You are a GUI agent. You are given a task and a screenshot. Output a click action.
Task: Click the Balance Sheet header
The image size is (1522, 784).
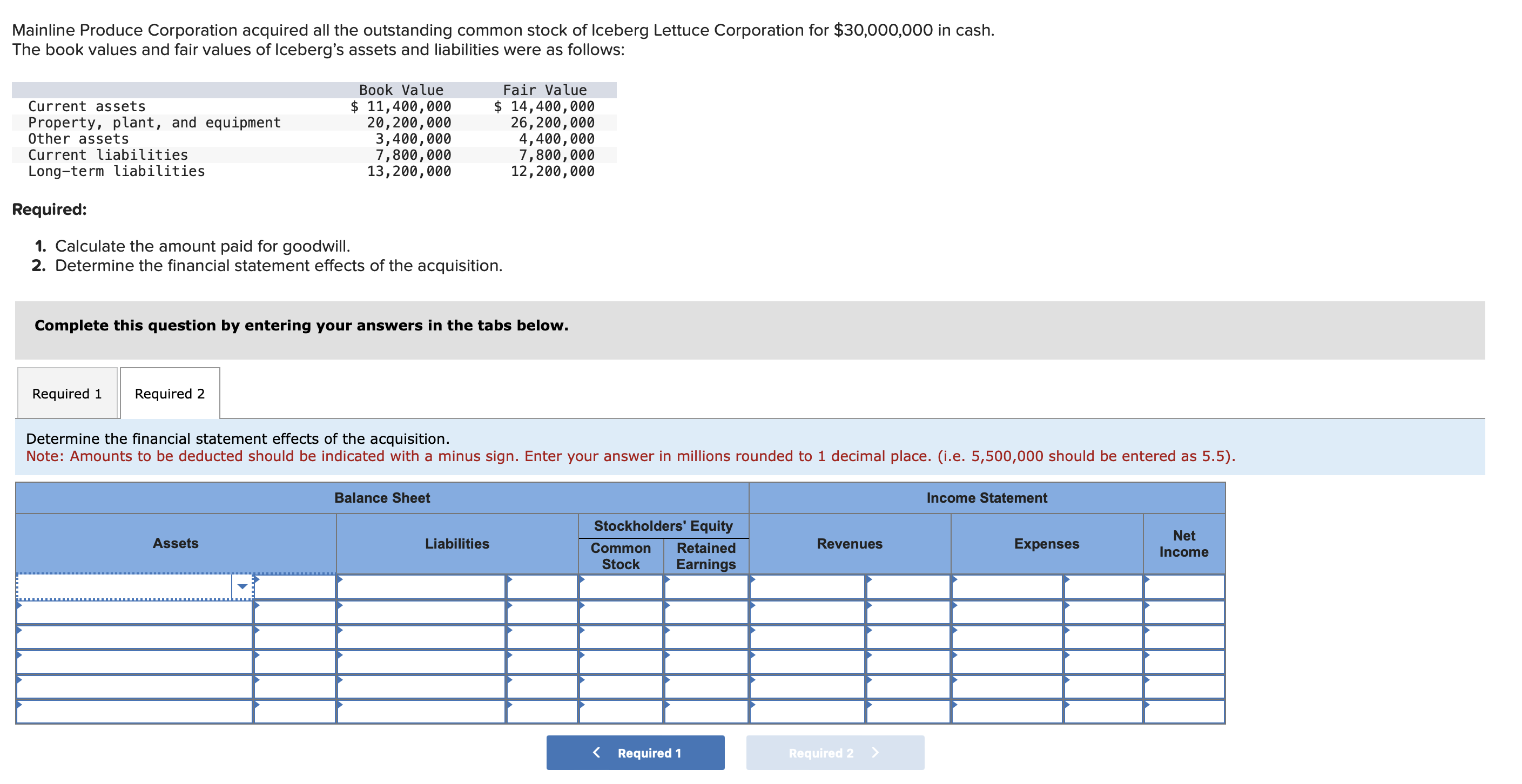point(382,497)
